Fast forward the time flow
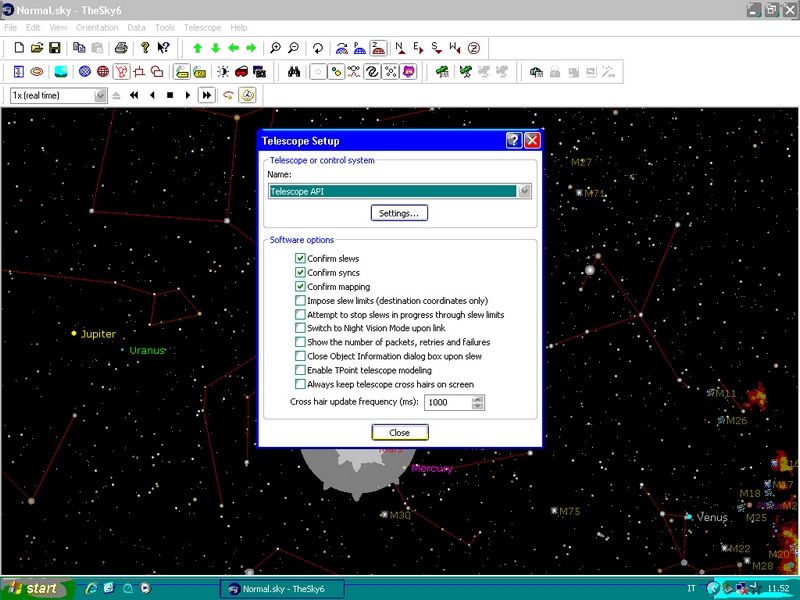The height and width of the screenshot is (600, 800). point(207,95)
